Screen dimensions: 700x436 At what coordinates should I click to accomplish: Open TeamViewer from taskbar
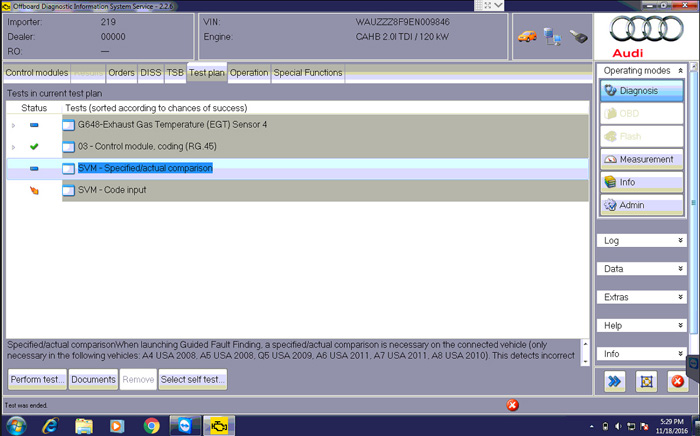pos(185,426)
